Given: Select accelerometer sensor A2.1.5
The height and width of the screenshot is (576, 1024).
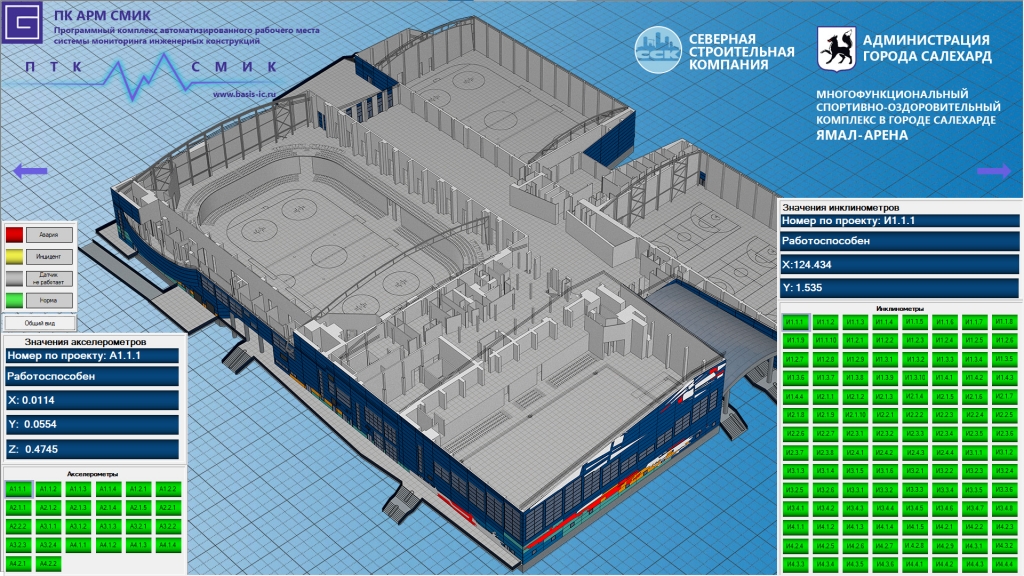Looking at the screenshot, I should [139, 507].
